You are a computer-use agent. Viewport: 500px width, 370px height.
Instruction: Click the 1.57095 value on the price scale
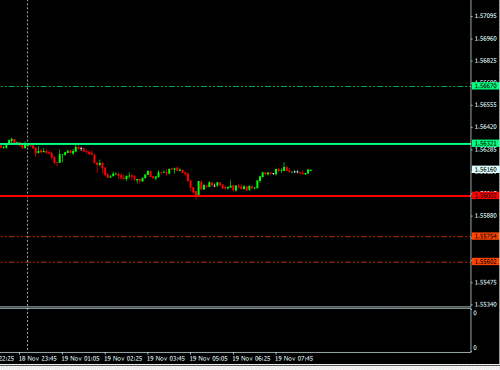[x=486, y=16]
